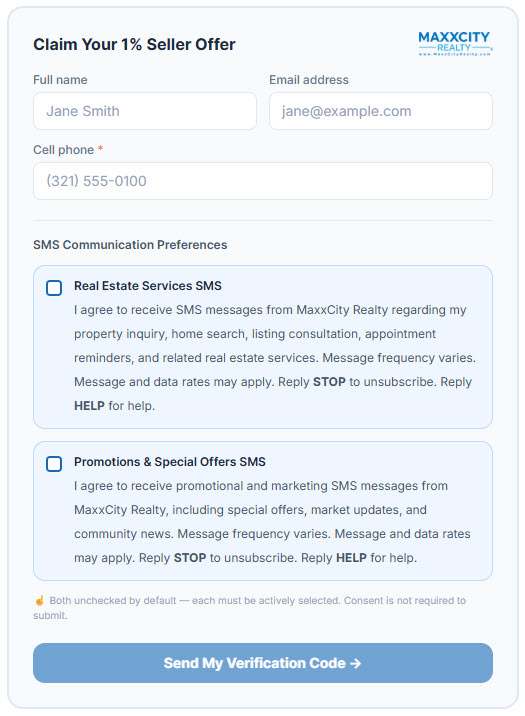This screenshot has height=716, width=525.
Task: Click the MaxxCity Realty logo
Action: click(455, 44)
